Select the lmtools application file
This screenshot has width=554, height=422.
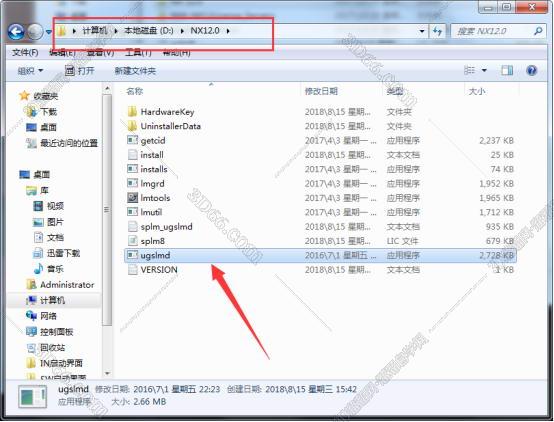pyautogui.click(x=320, y=198)
